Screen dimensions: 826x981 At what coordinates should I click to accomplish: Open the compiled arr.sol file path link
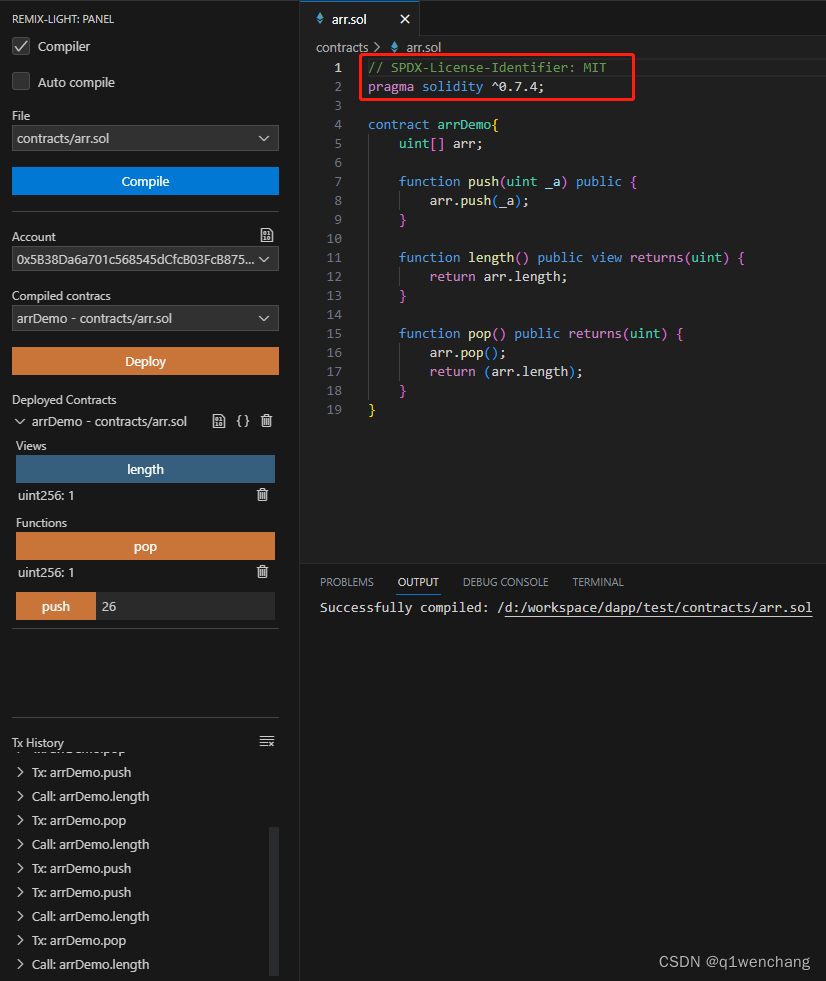click(x=657, y=607)
